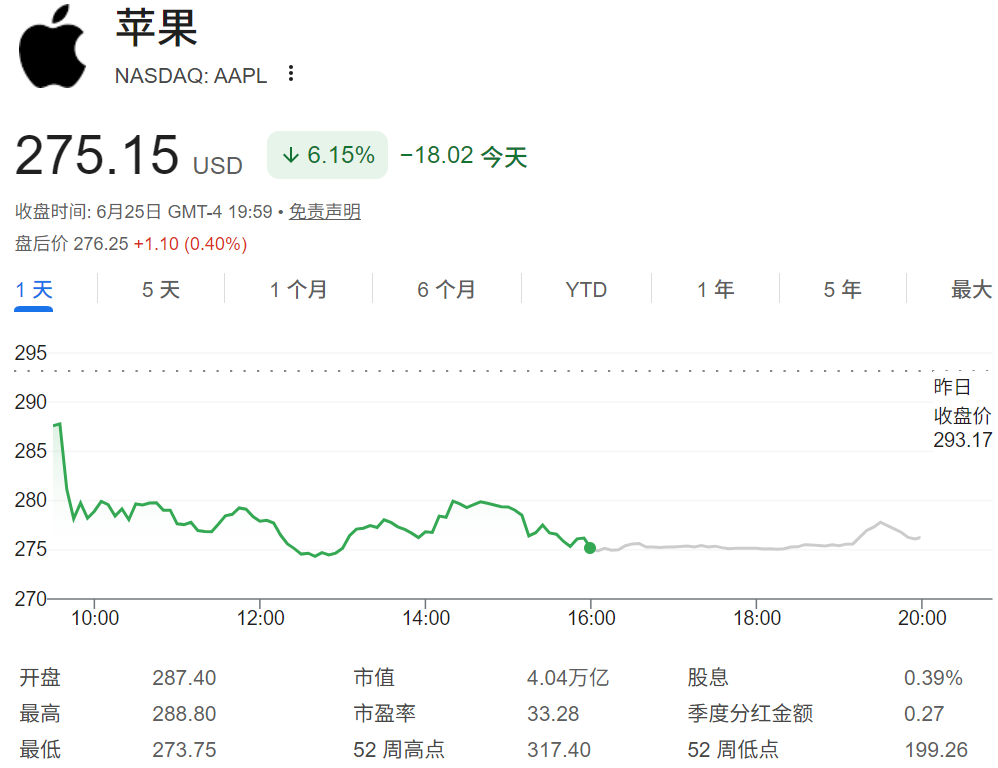Switch to the 6 个月 chart tab
The image size is (998, 768).
click(x=447, y=290)
